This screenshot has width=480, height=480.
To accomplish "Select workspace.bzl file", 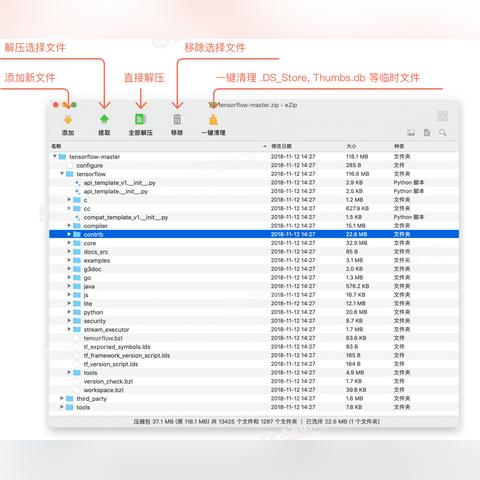I will pyautogui.click(x=254, y=390).
